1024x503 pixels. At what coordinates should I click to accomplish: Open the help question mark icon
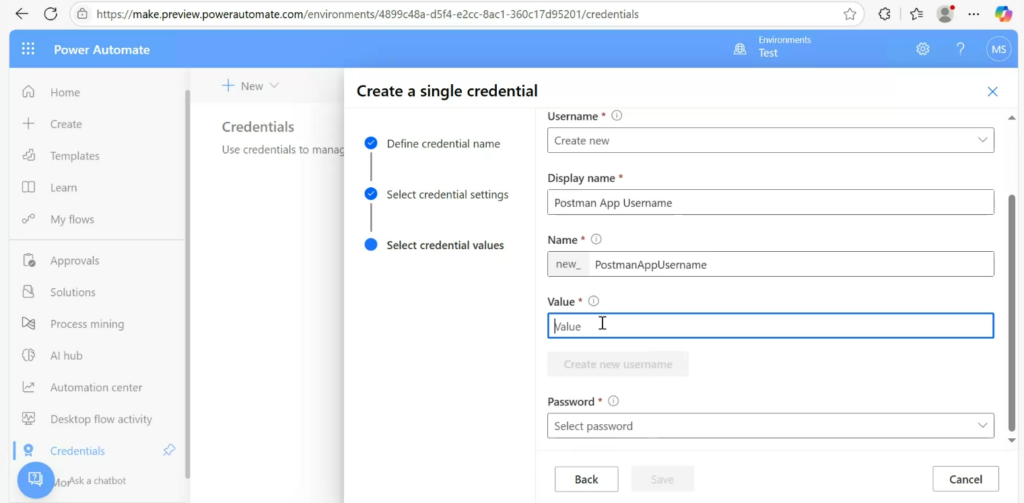tap(960, 49)
